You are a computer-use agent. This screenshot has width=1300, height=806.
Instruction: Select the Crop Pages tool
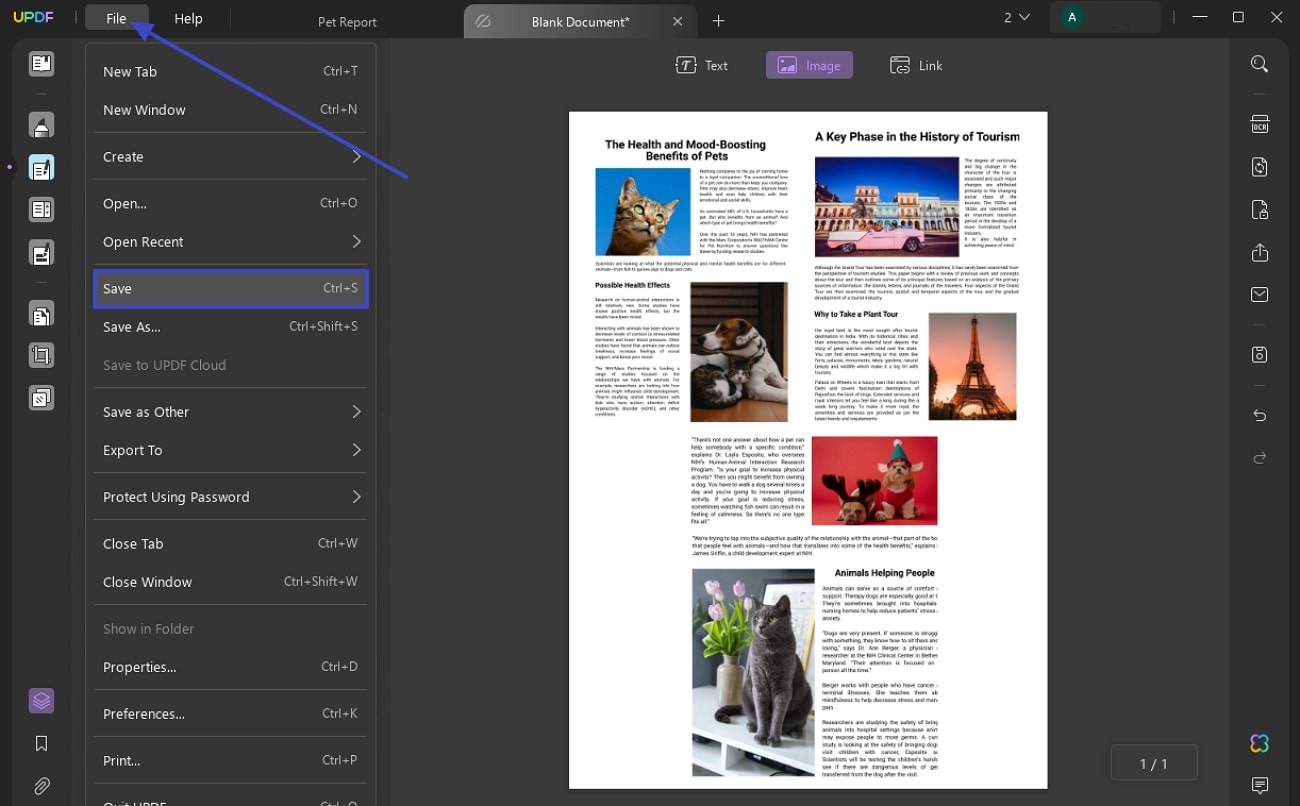(x=41, y=354)
